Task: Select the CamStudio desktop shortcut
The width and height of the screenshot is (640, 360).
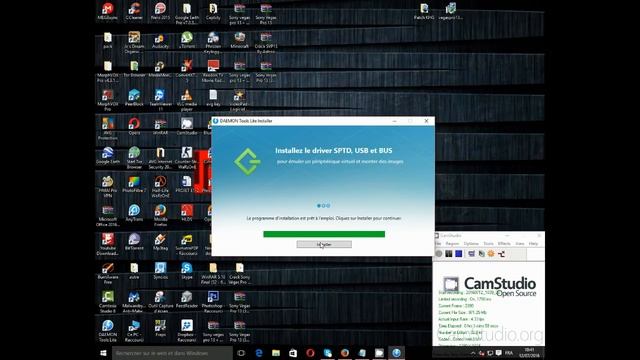Action: (187, 126)
